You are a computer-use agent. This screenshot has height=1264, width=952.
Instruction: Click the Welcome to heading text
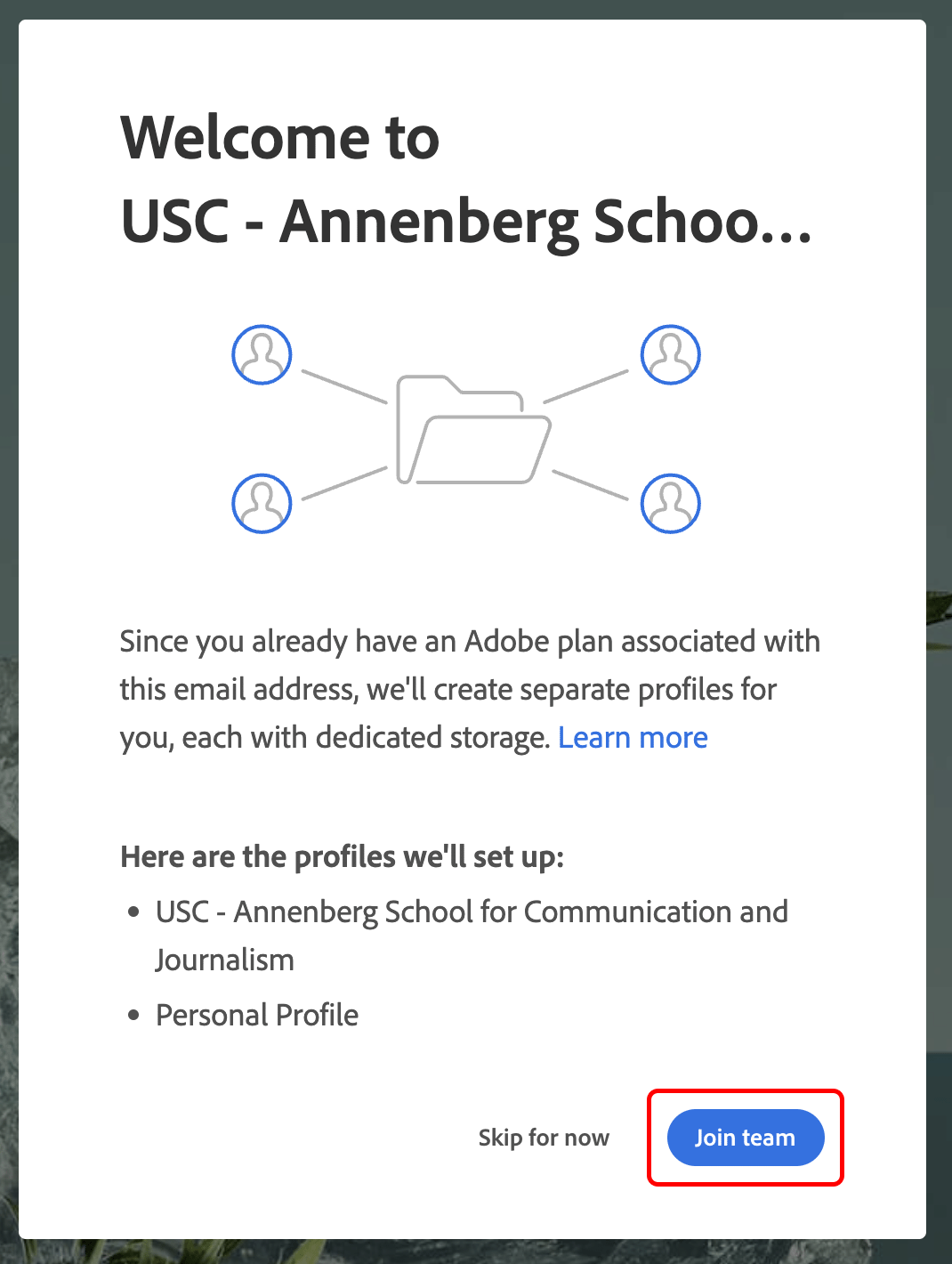coord(279,136)
